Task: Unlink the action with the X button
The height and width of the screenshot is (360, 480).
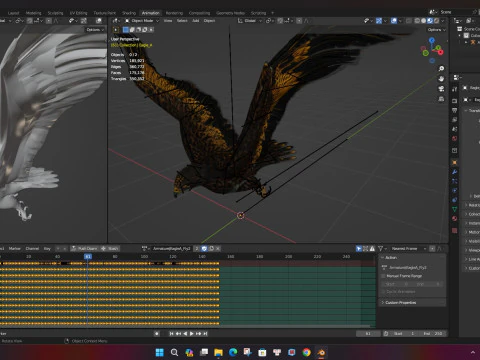Action: 218,249
